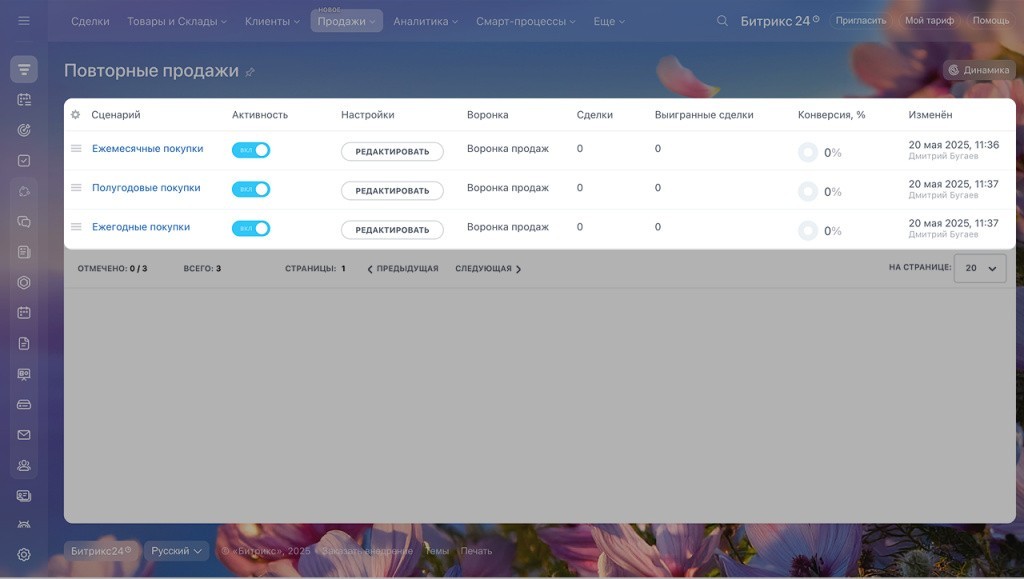The image size is (1024, 579).
Task: Click the mail envelope icon in sidebar
Action: 24,435
